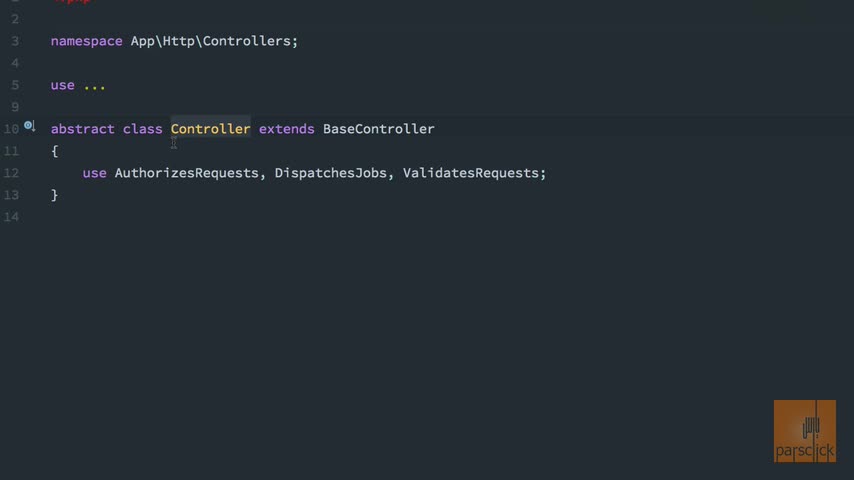Click line number 3 in the gutter
The width and height of the screenshot is (854, 480).
[x=15, y=41]
